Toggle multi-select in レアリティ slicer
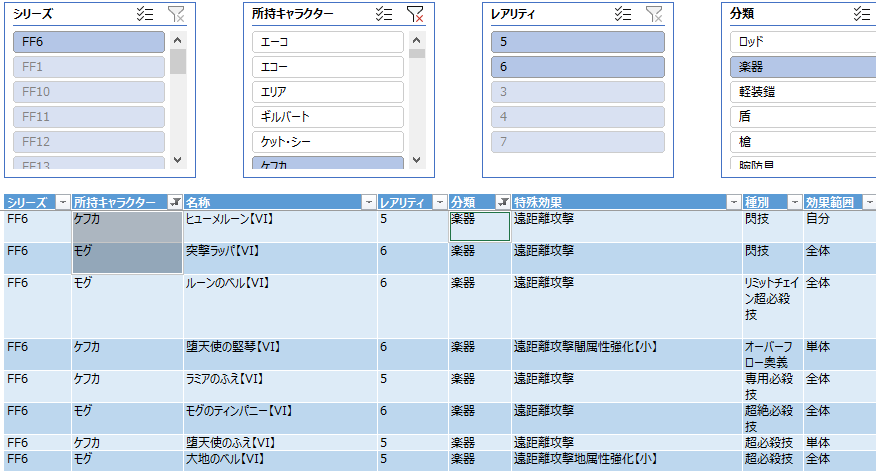The image size is (876, 471). (x=623, y=14)
